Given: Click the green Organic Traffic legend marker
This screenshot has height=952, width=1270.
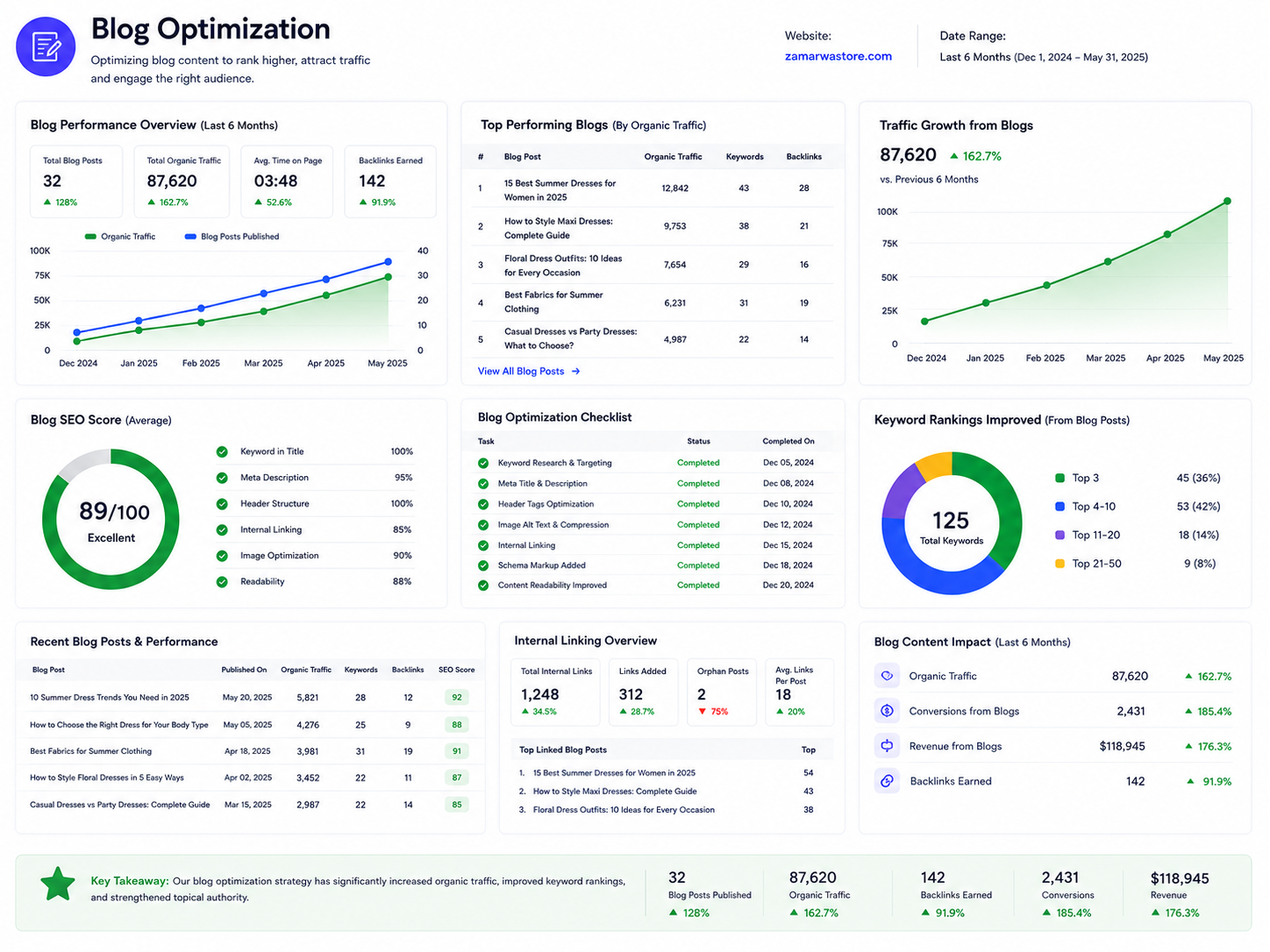Looking at the screenshot, I should (90, 237).
